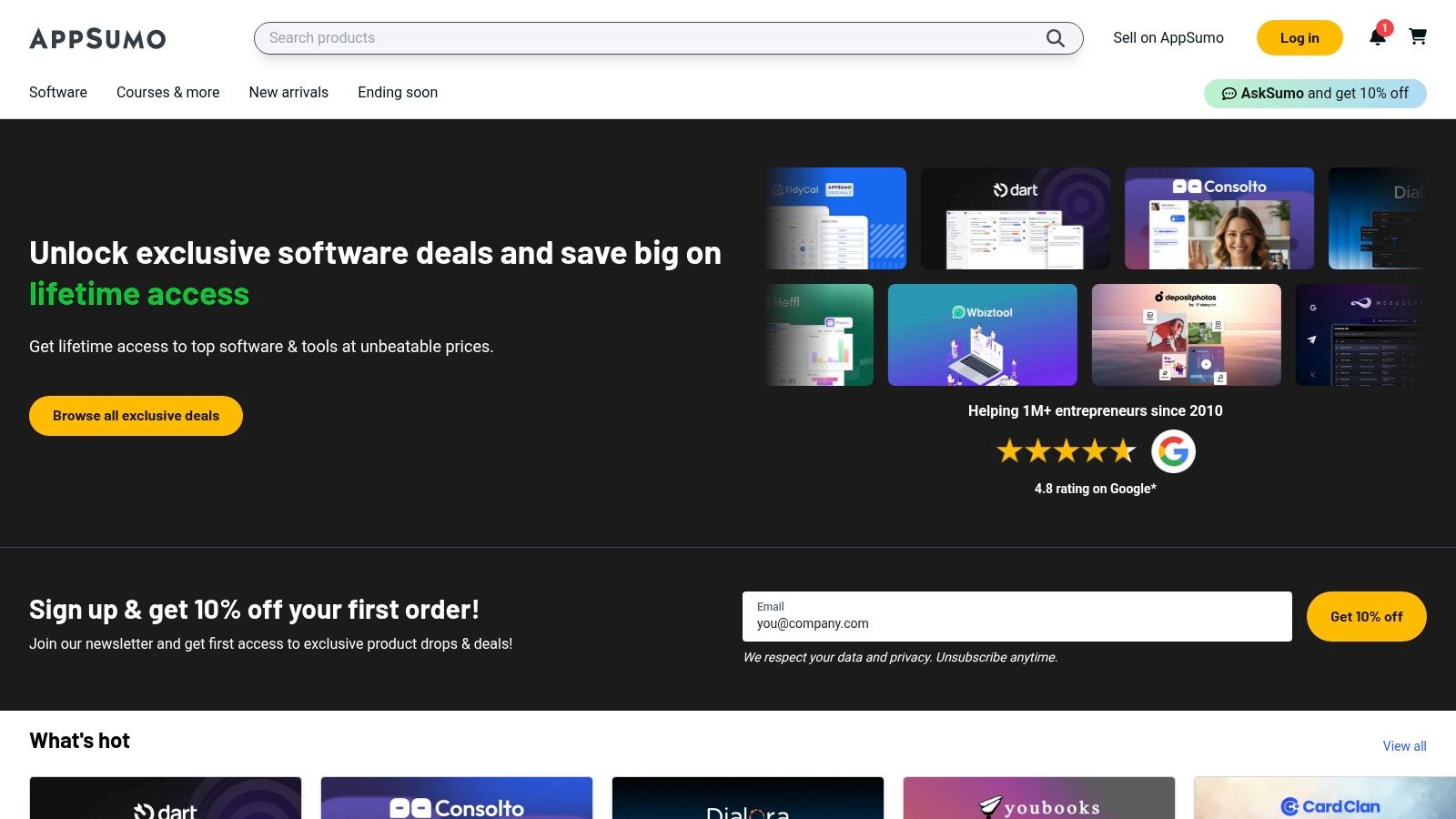Click Get 10% off

point(1366,616)
